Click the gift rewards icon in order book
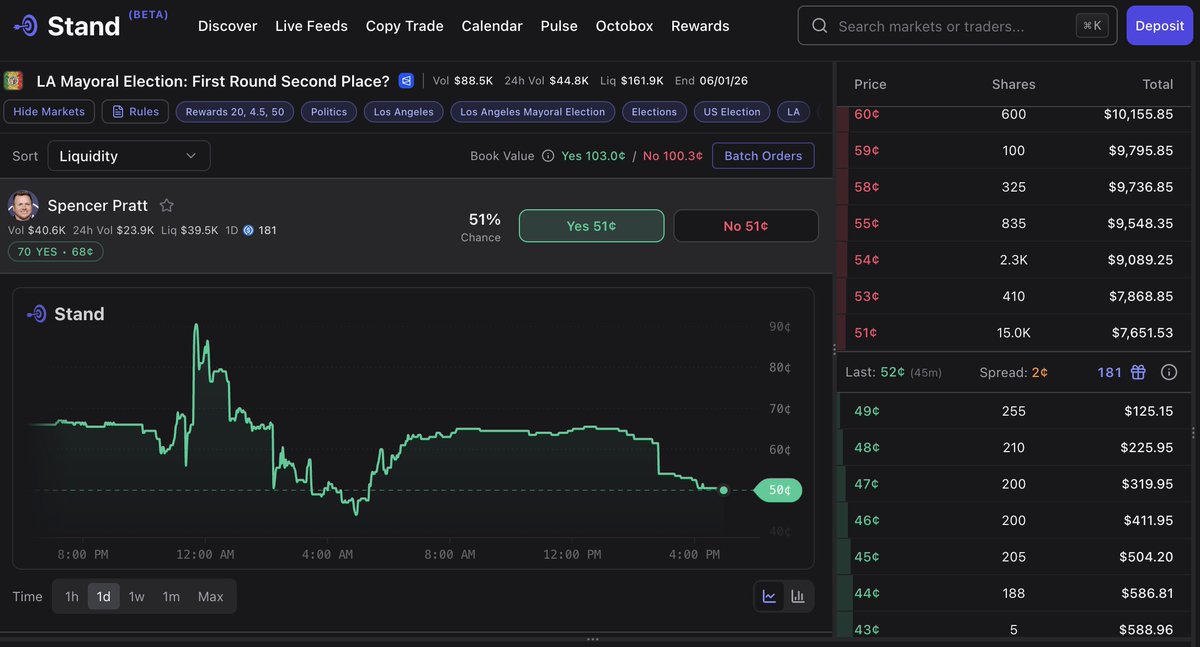1200x647 pixels. coord(1138,372)
